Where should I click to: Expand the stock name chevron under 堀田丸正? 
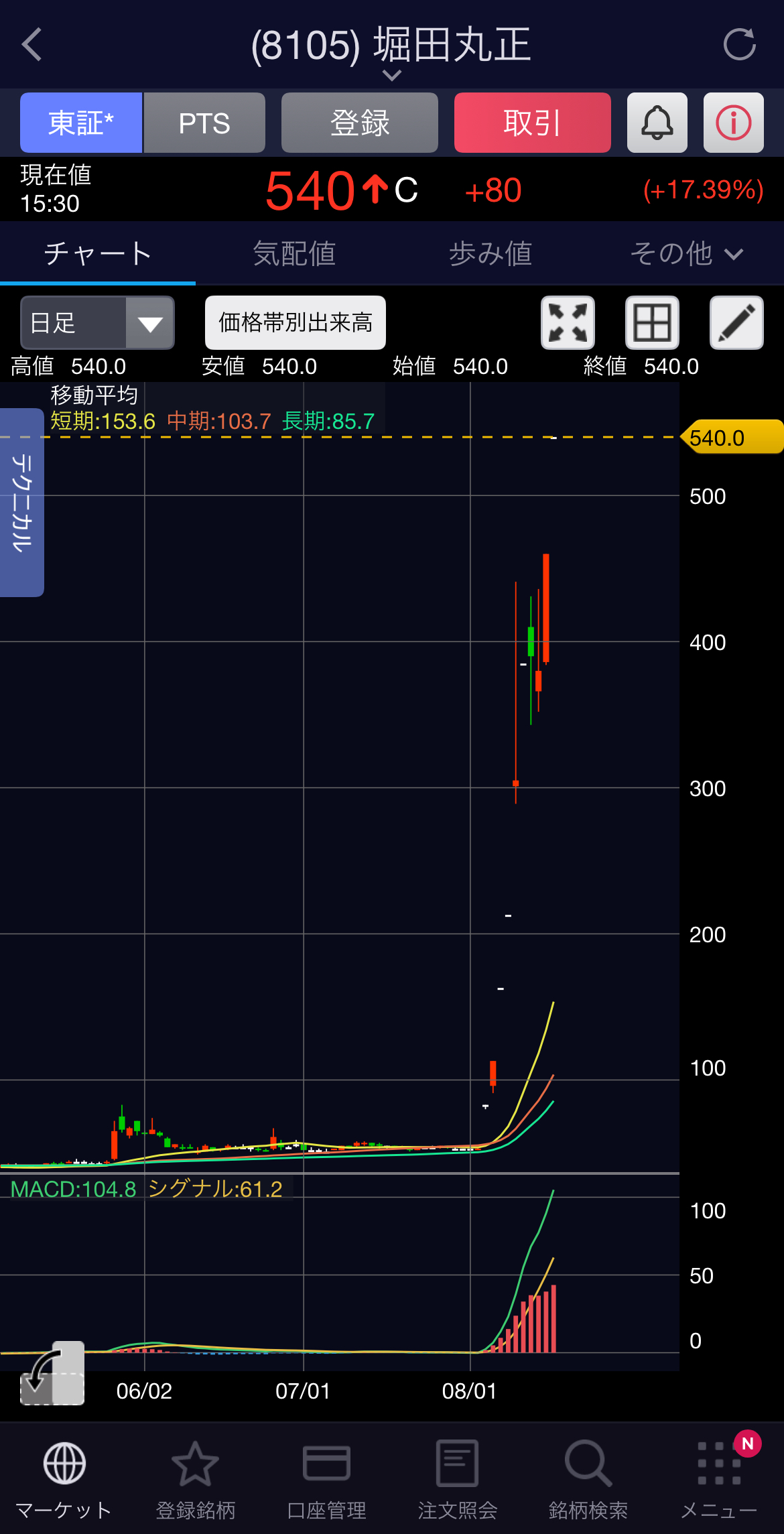[x=391, y=76]
